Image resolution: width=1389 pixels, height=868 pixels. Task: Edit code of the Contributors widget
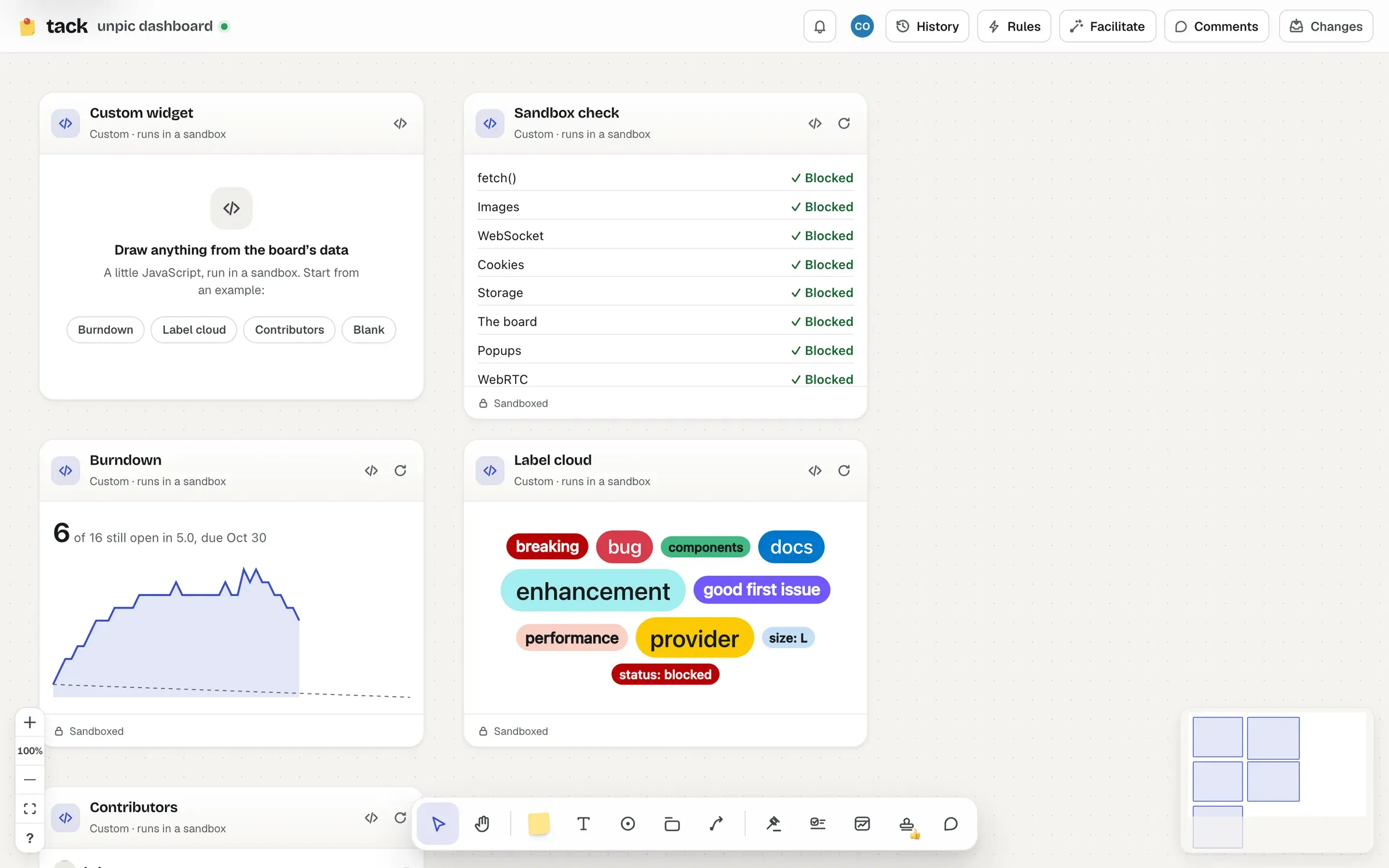pos(371,818)
